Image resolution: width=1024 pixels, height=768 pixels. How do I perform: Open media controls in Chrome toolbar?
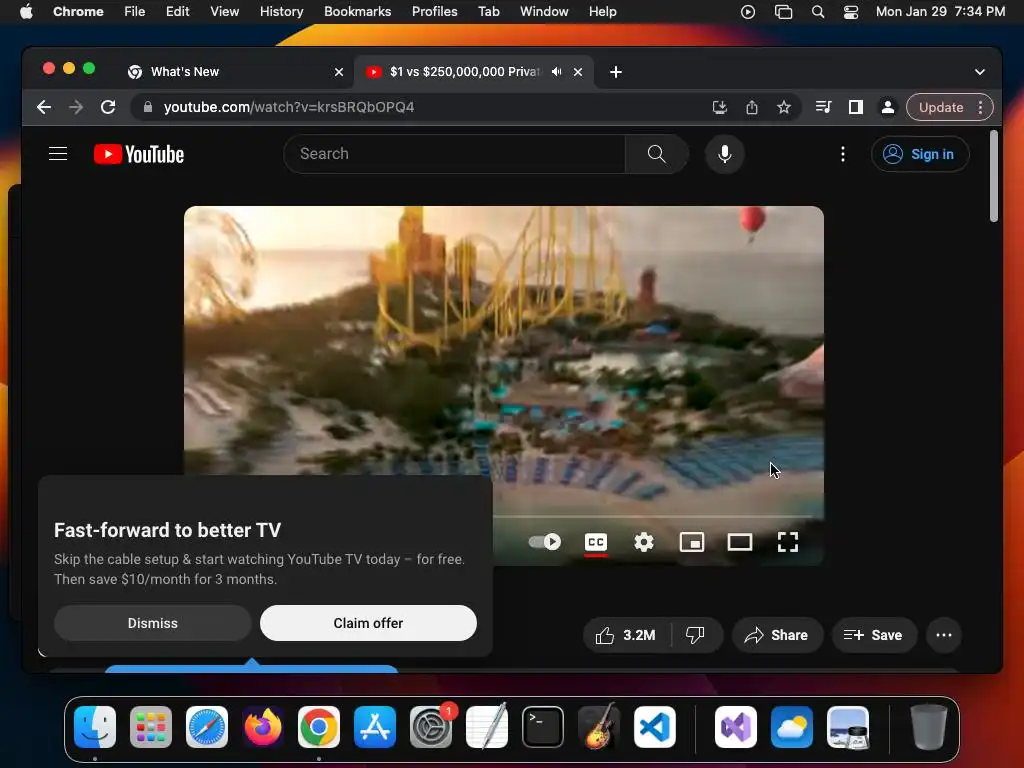point(824,107)
